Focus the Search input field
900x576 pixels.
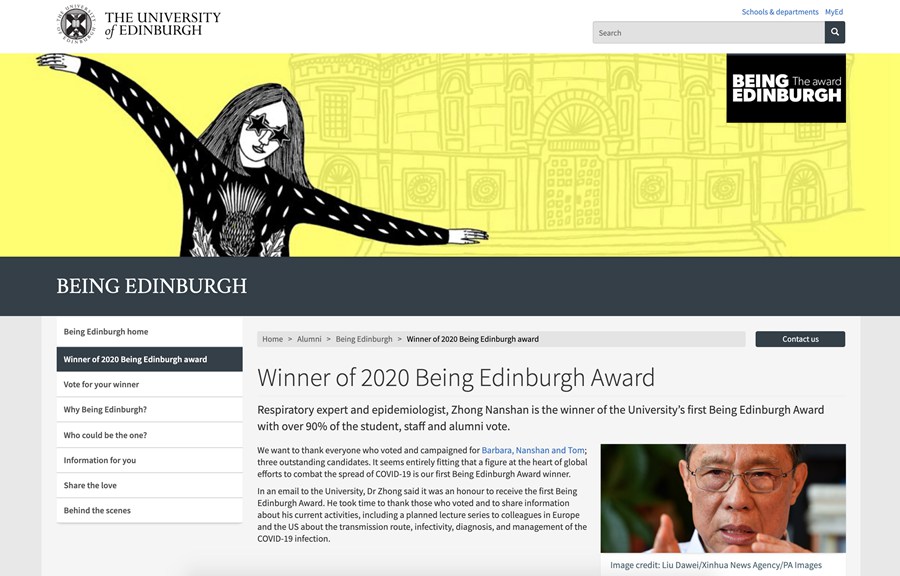tap(708, 33)
